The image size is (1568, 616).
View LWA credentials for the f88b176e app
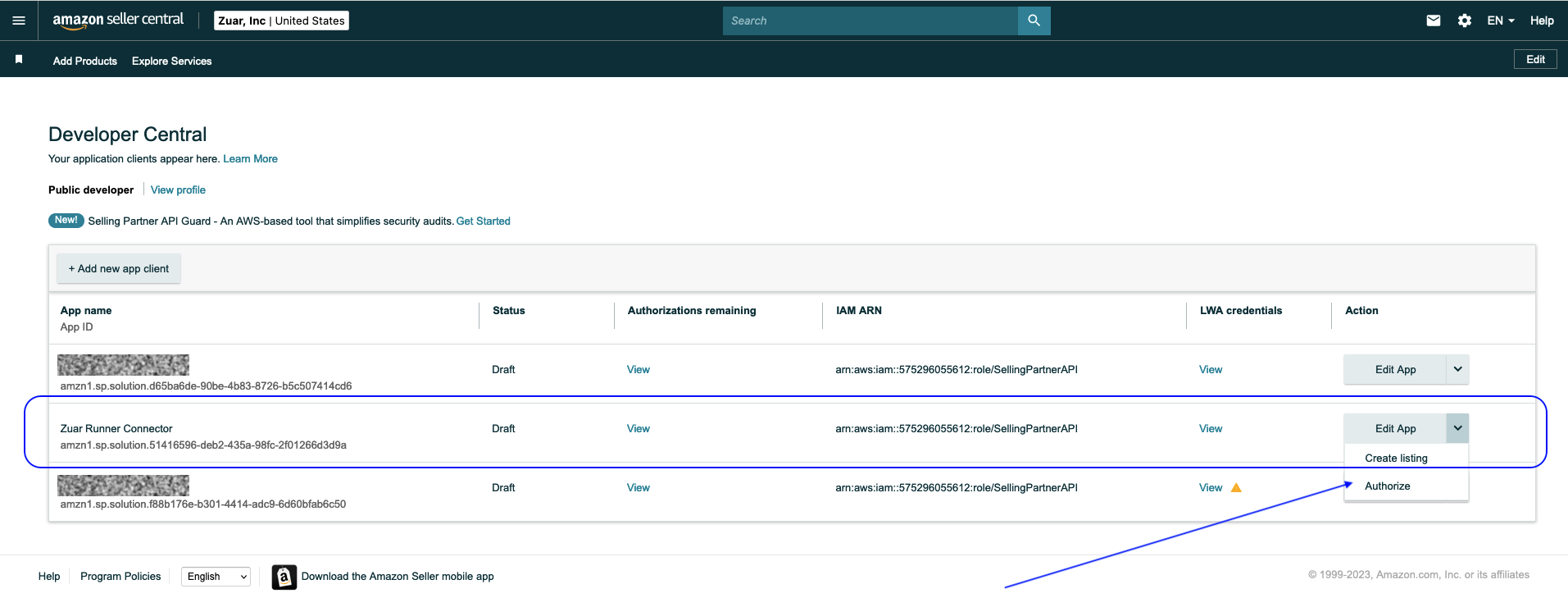tap(1211, 487)
